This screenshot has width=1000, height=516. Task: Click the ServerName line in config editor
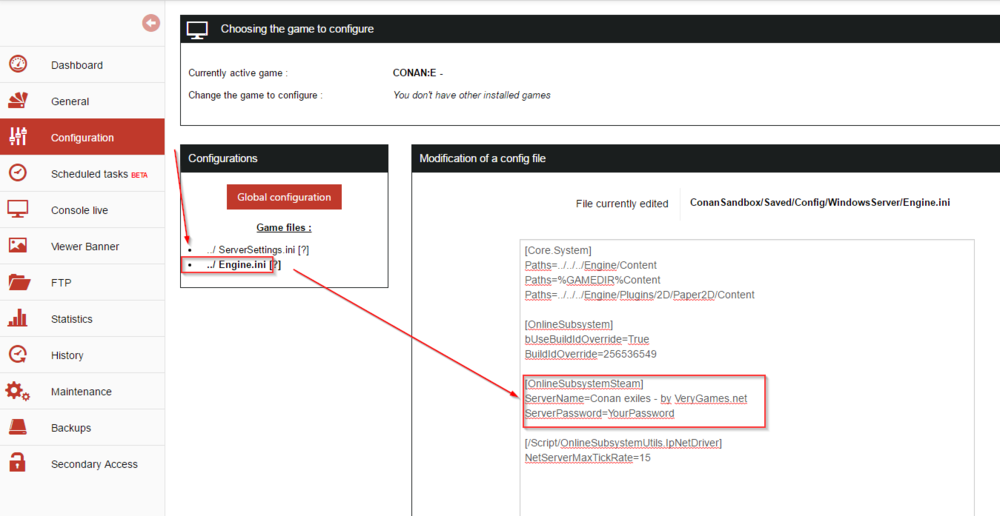(x=635, y=398)
